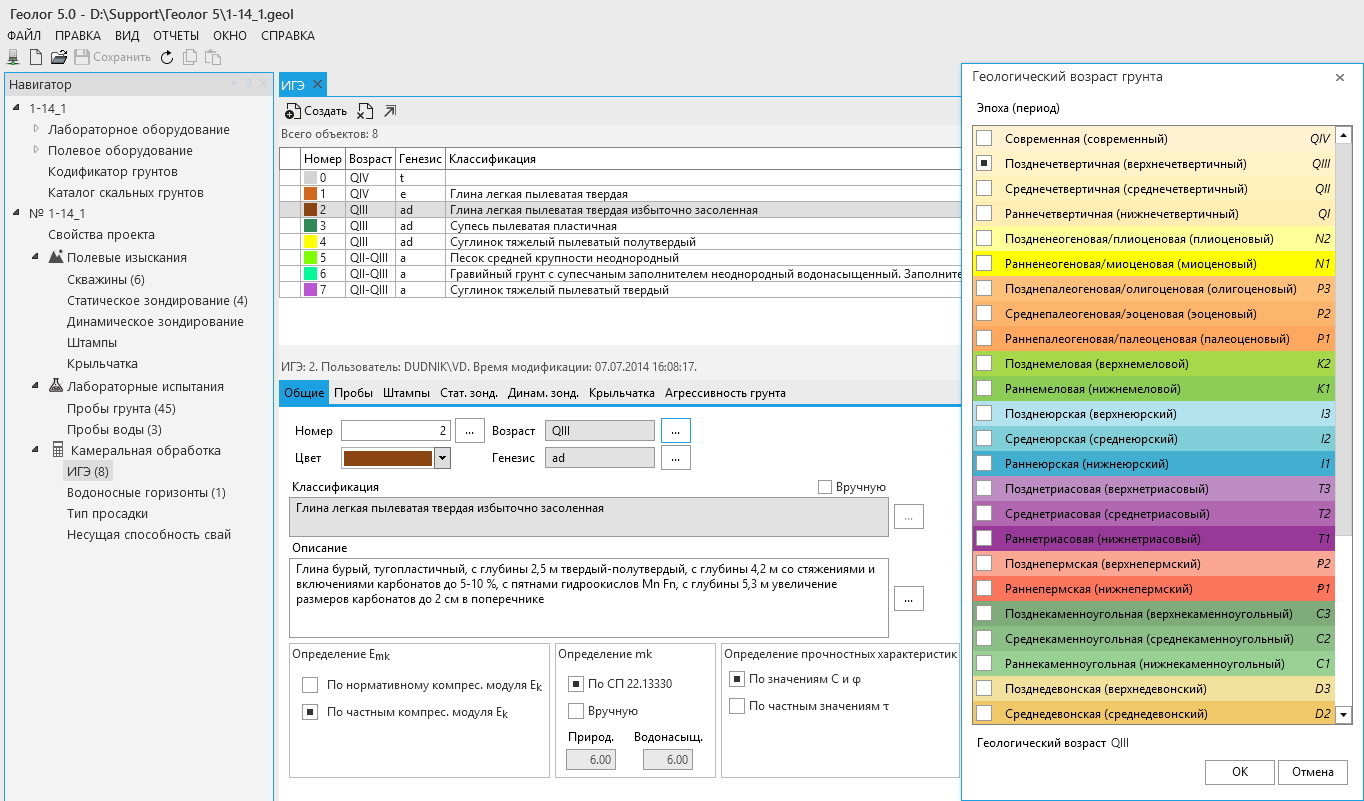Select row Супесь пылеватая пластичная
The width and height of the screenshot is (1364, 801).
(x=620, y=226)
